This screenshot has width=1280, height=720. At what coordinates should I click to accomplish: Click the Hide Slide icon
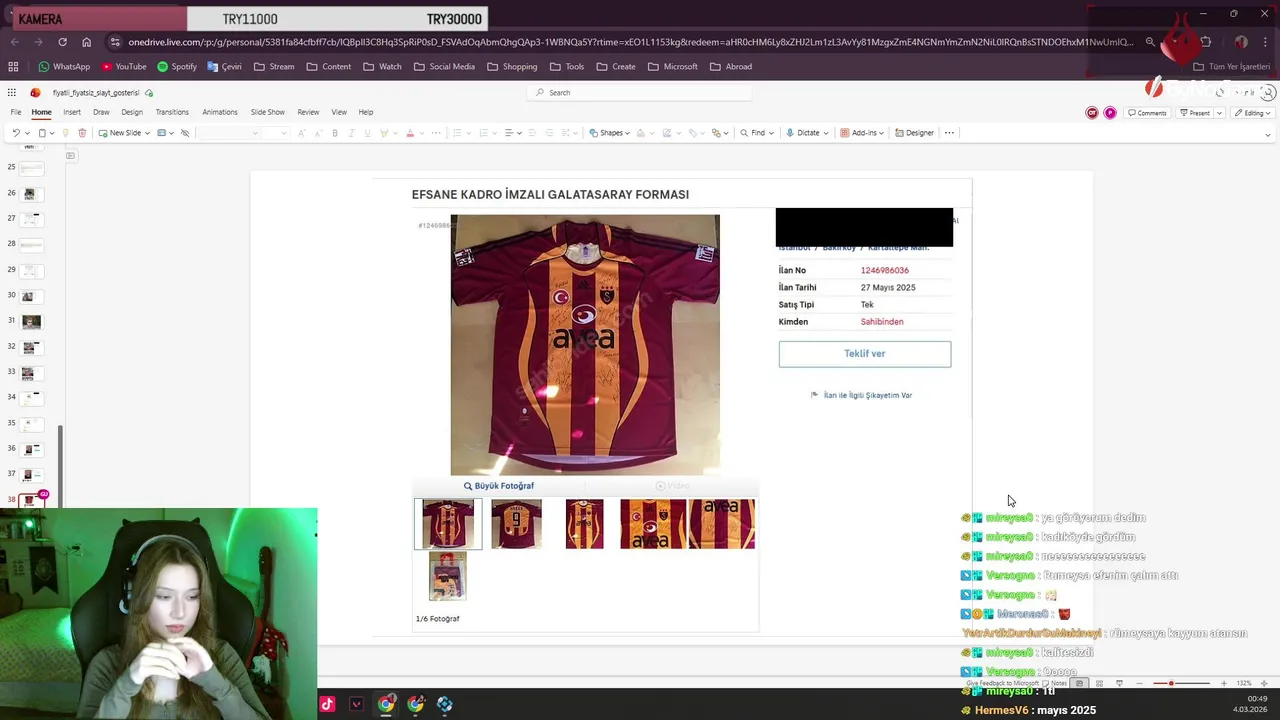coord(185,133)
